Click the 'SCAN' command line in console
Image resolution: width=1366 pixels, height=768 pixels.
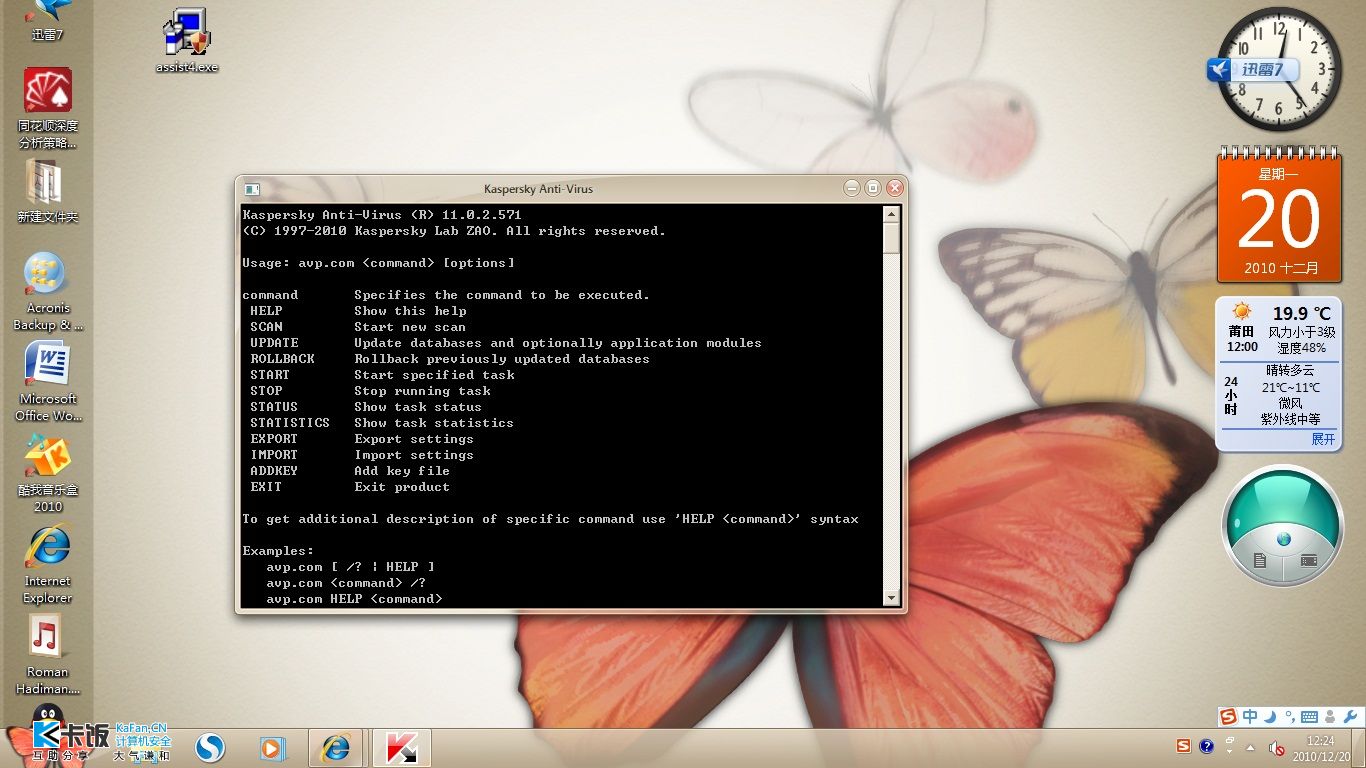(x=358, y=327)
